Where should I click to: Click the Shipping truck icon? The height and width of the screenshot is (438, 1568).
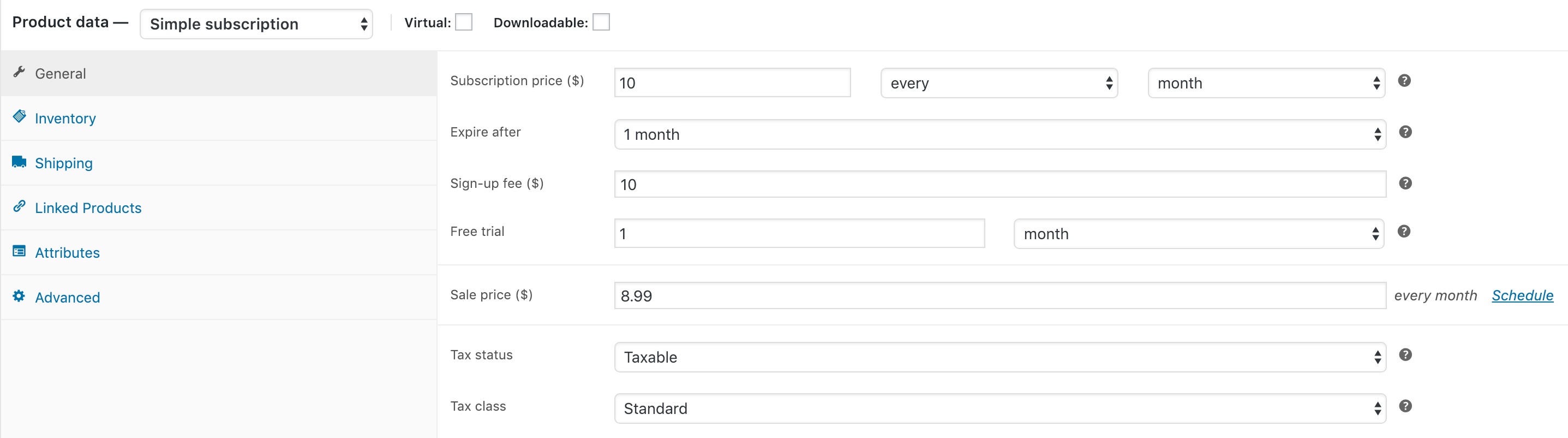(x=19, y=162)
